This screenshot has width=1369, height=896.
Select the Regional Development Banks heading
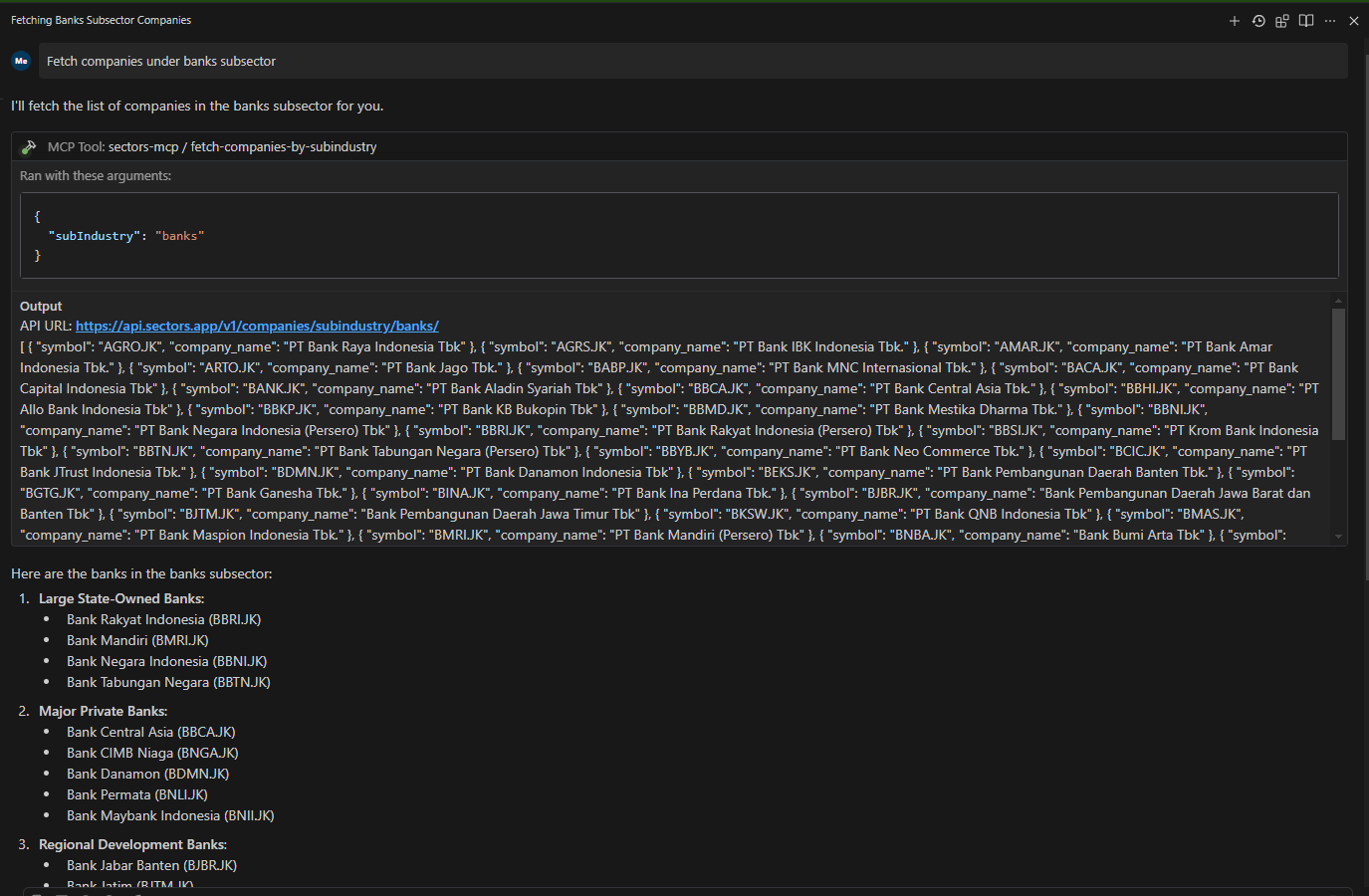pyautogui.click(x=132, y=844)
